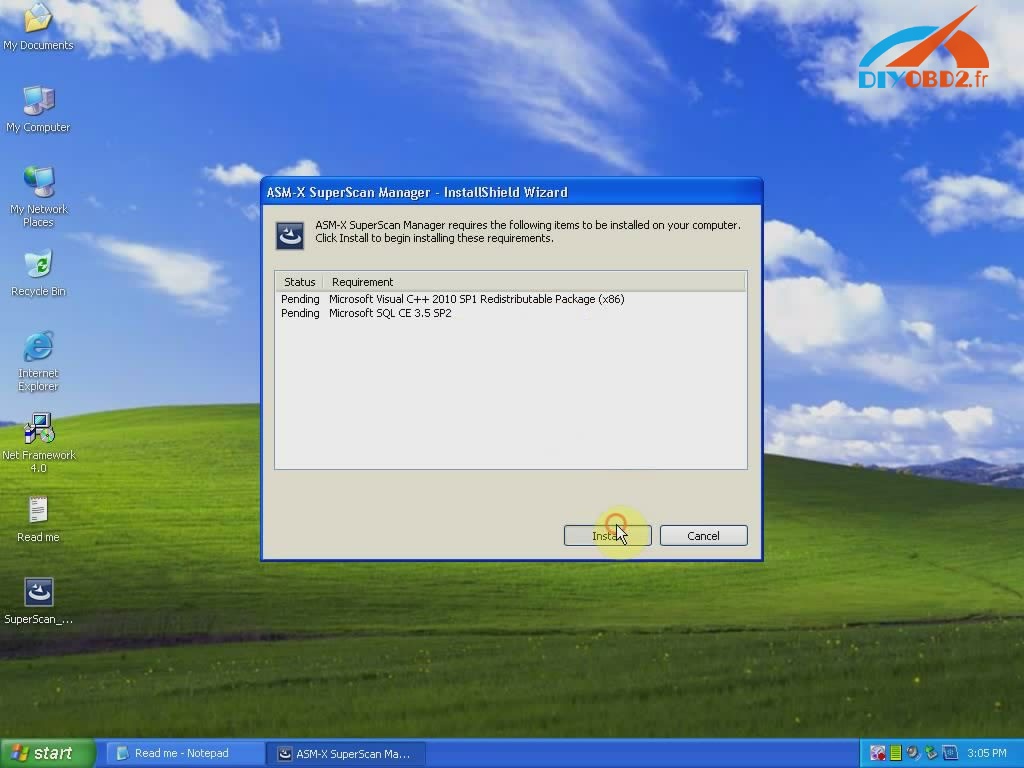Open the antivirus icon in the system tray

pos(877,753)
